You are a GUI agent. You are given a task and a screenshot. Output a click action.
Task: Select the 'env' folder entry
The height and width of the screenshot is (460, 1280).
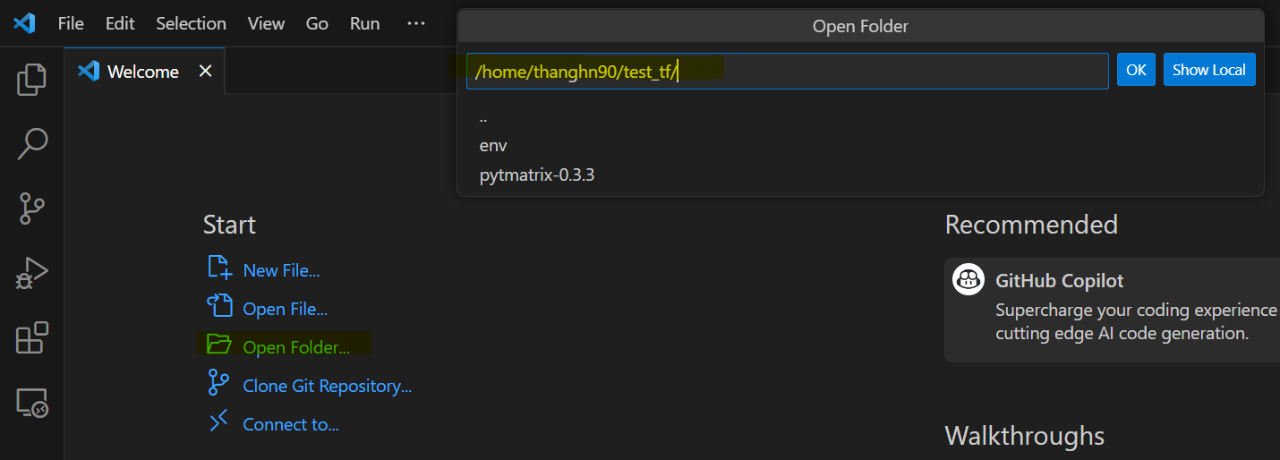point(860,146)
